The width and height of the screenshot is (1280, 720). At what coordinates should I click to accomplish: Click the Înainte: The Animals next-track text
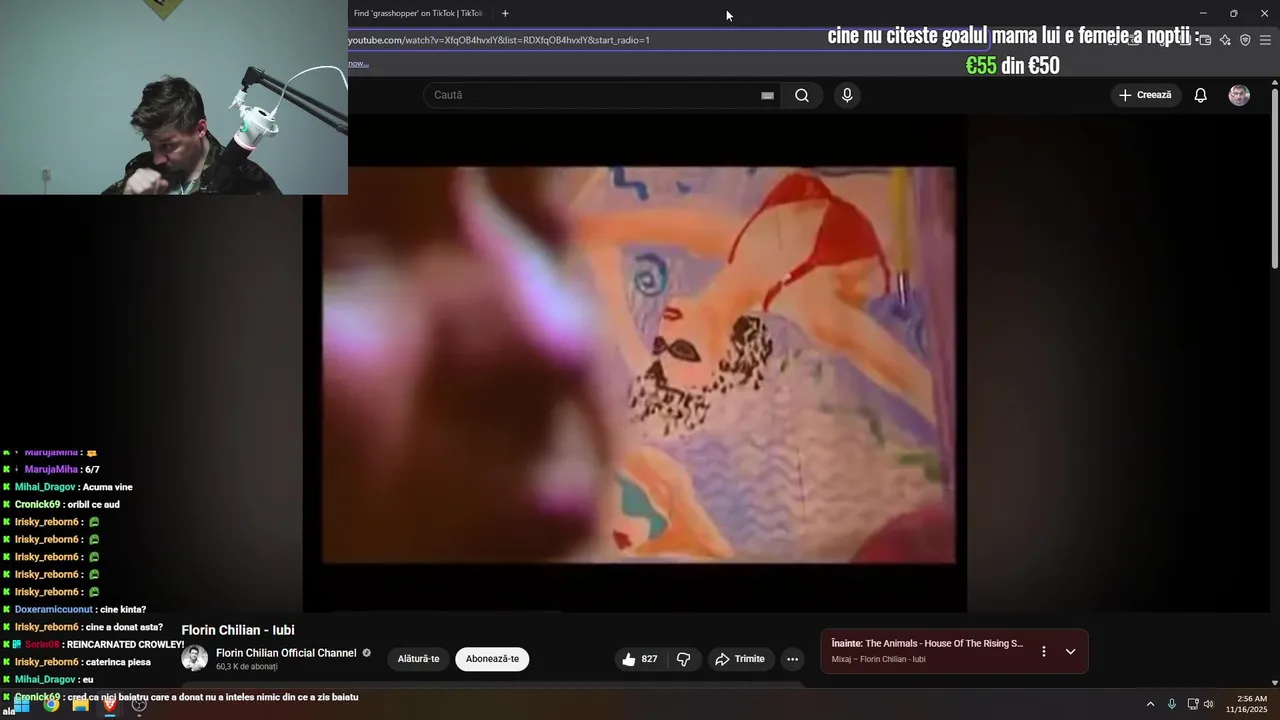pyautogui.click(x=927, y=643)
